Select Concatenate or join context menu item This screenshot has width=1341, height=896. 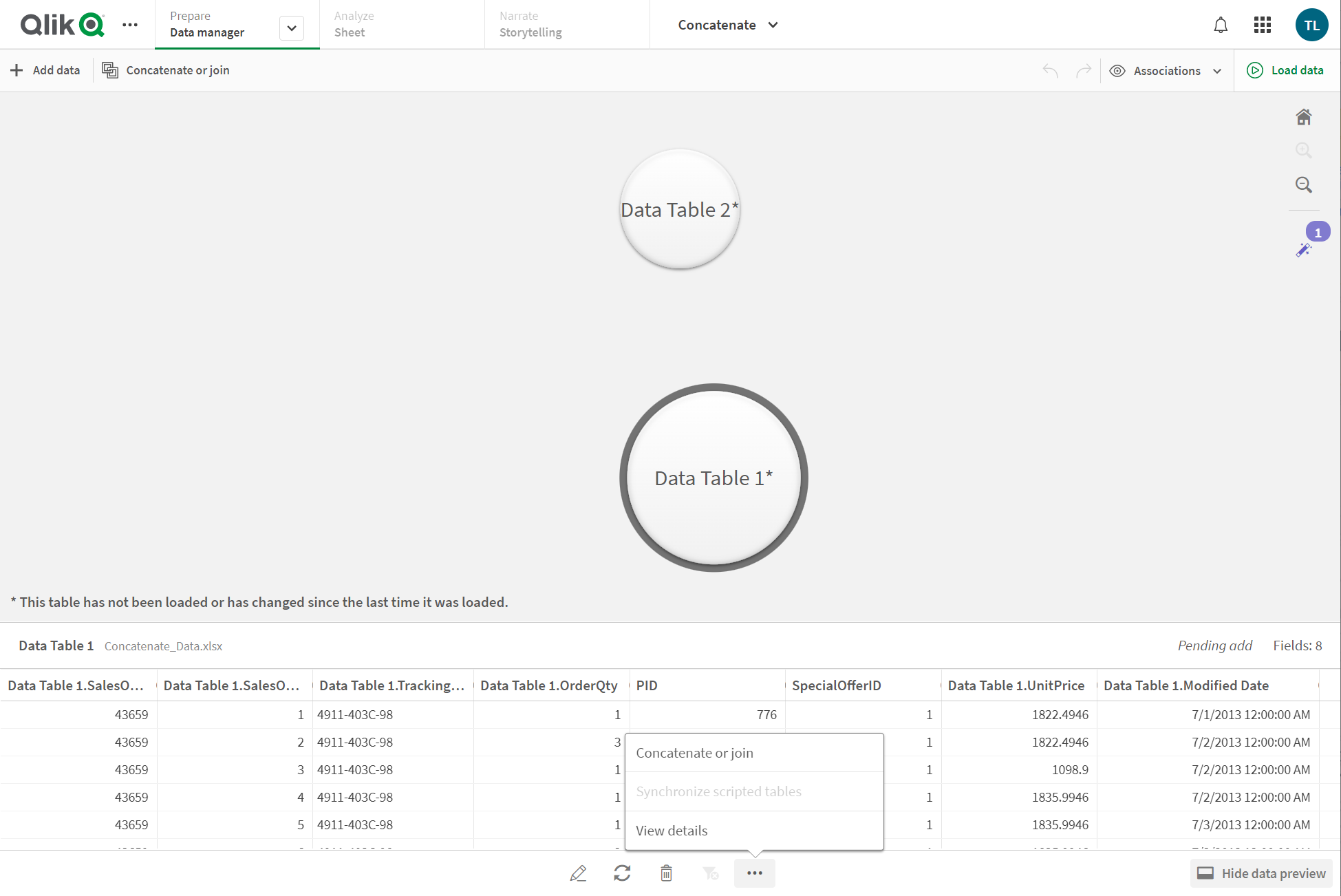pos(695,752)
